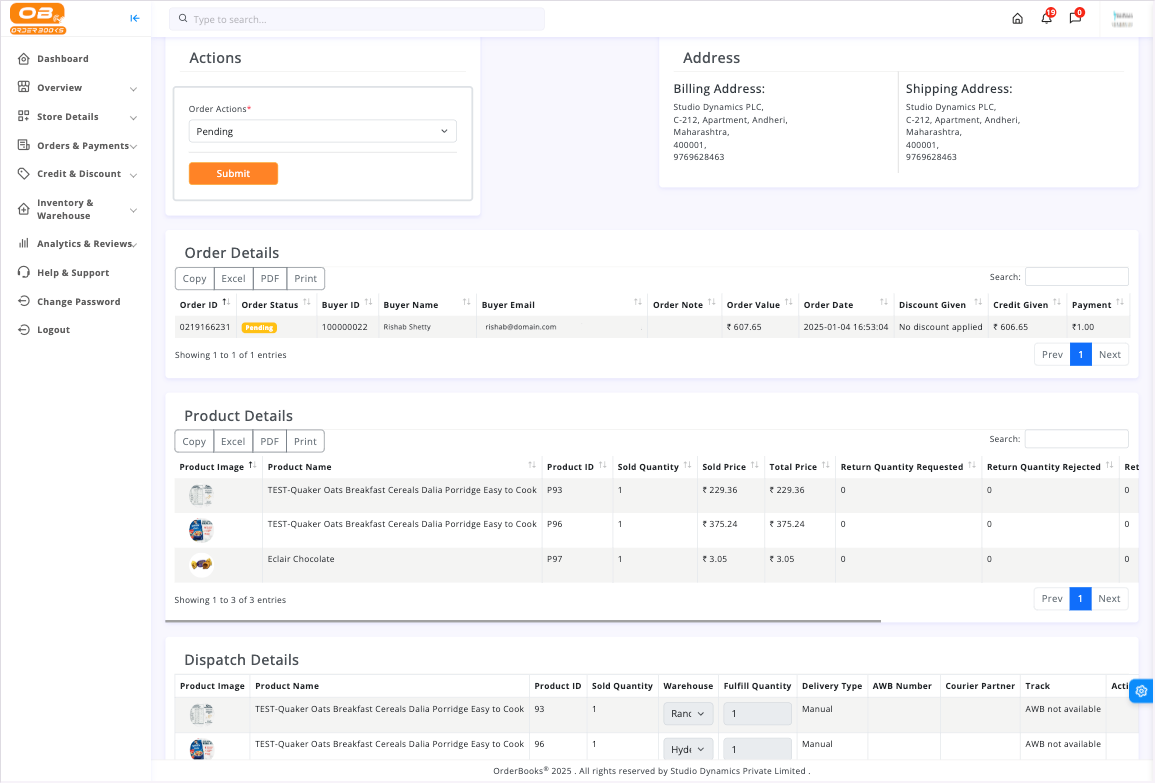Open warehouse dropdown for product 93
1155x783 pixels.
(x=687, y=714)
